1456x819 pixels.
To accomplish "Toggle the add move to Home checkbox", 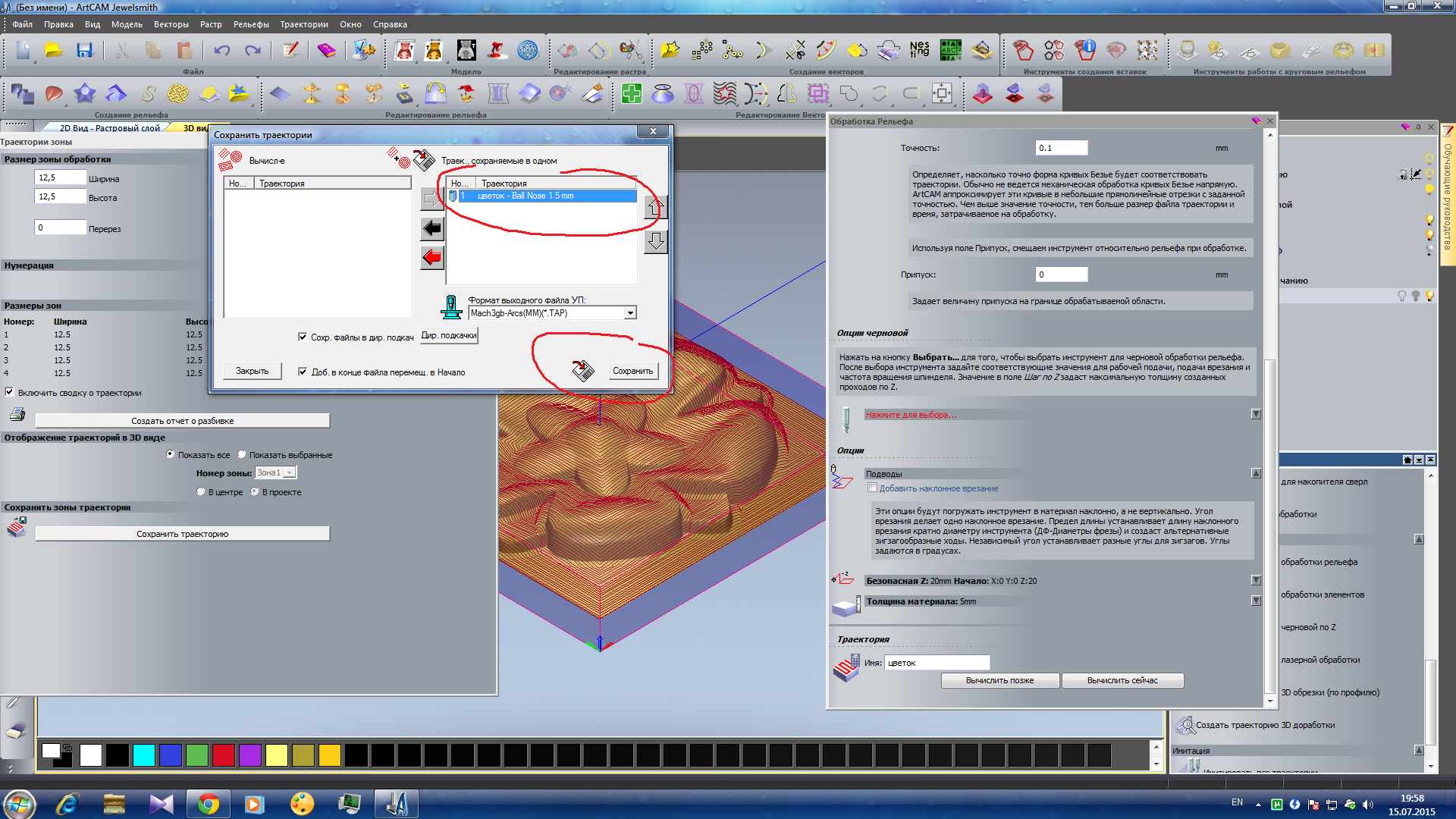I will pos(303,372).
